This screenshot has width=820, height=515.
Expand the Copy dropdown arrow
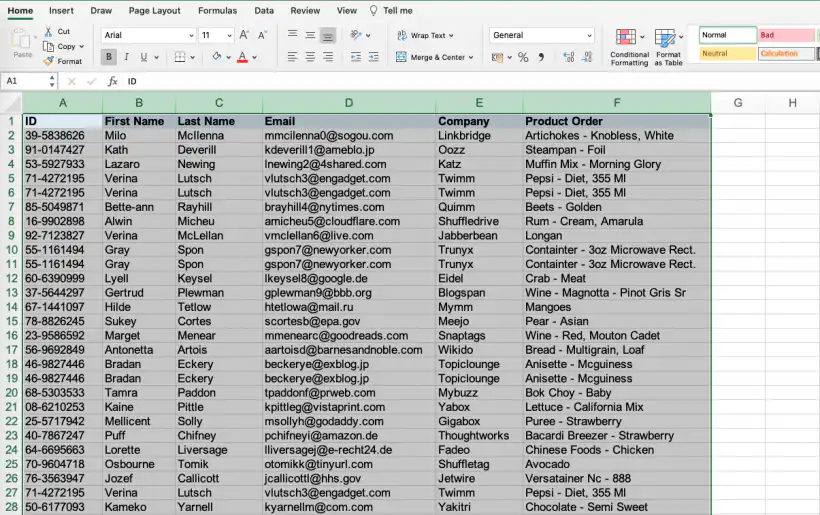click(82, 47)
